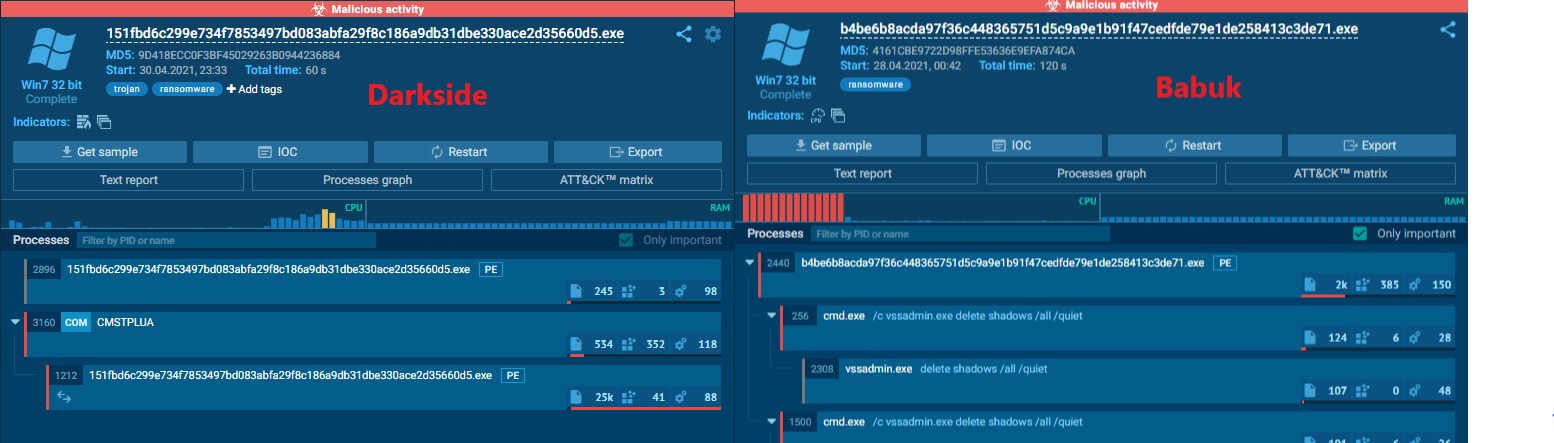
Task: Click red CPU bars in Babuk graph
Action: pyautogui.click(x=794, y=207)
